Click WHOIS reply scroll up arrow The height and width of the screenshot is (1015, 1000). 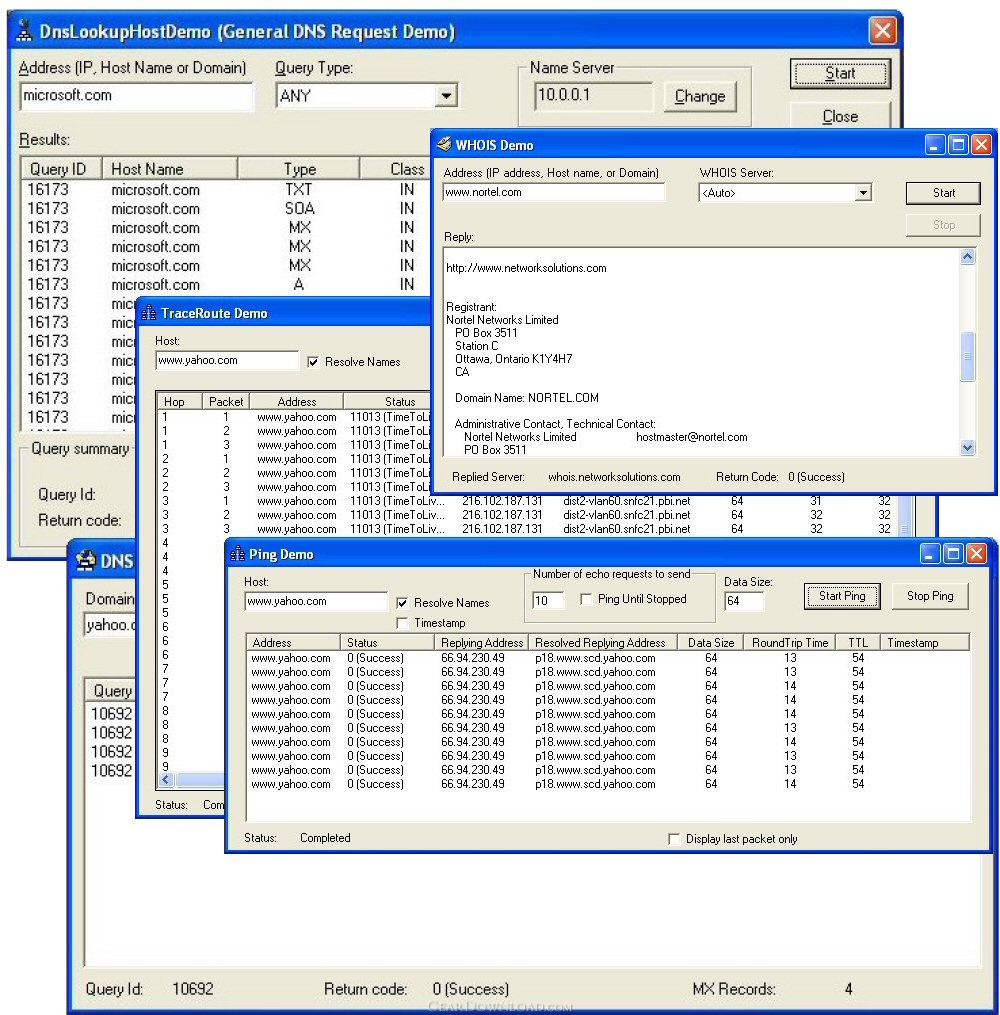click(x=967, y=257)
